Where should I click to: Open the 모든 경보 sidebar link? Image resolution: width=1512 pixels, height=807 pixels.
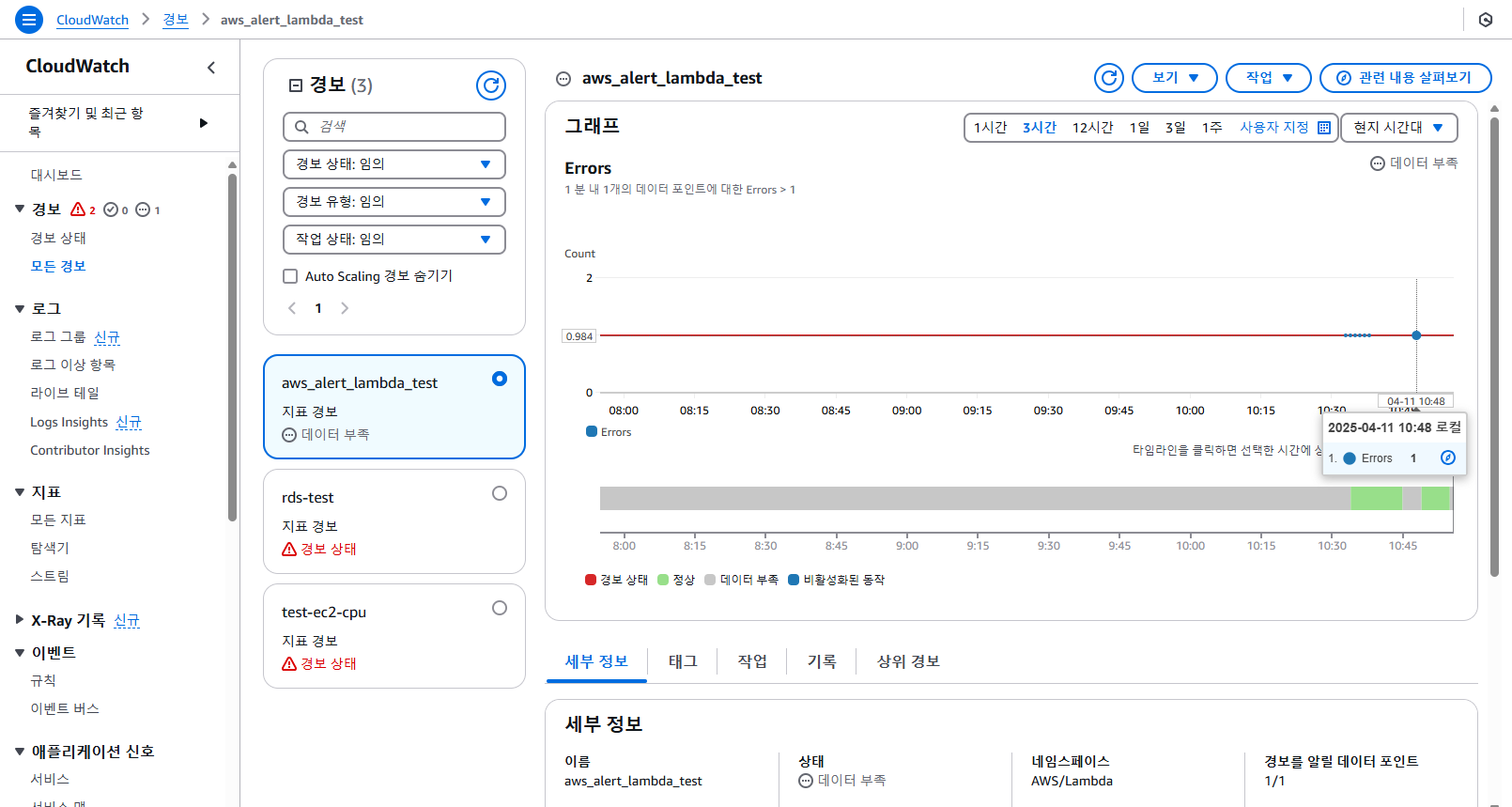click(x=58, y=266)
